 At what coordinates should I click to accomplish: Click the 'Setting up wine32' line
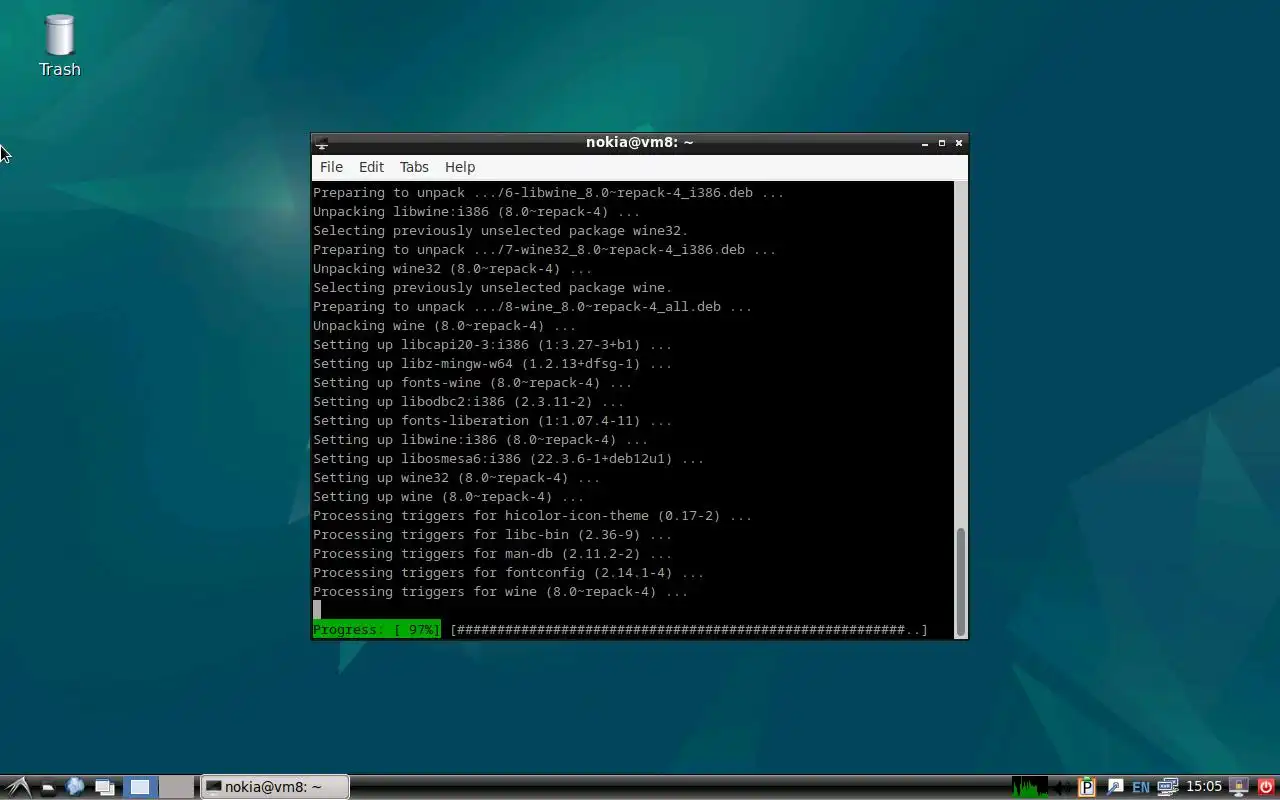[457, 478]
